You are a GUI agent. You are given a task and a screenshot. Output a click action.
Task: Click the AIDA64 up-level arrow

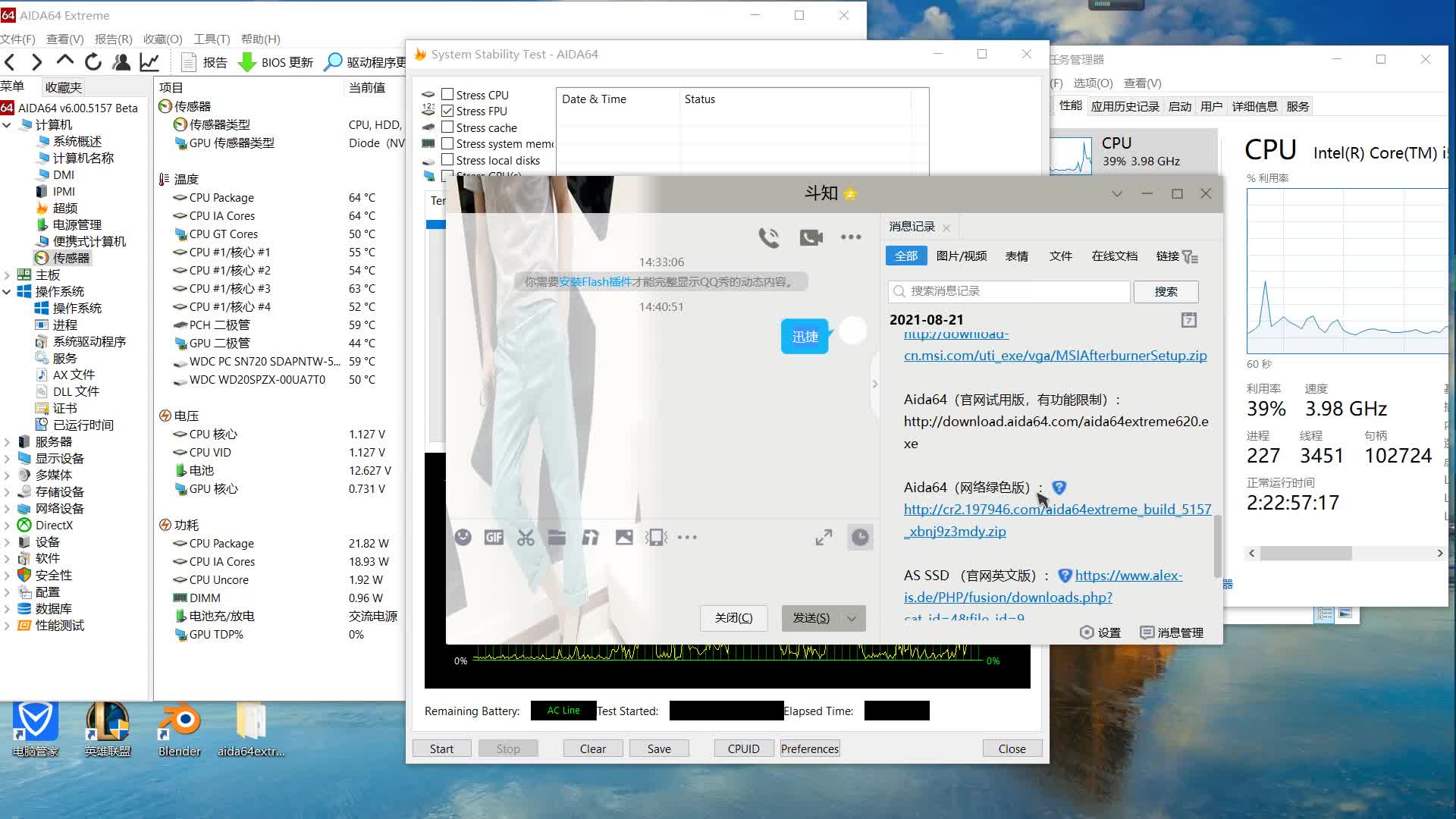point(65,61)
